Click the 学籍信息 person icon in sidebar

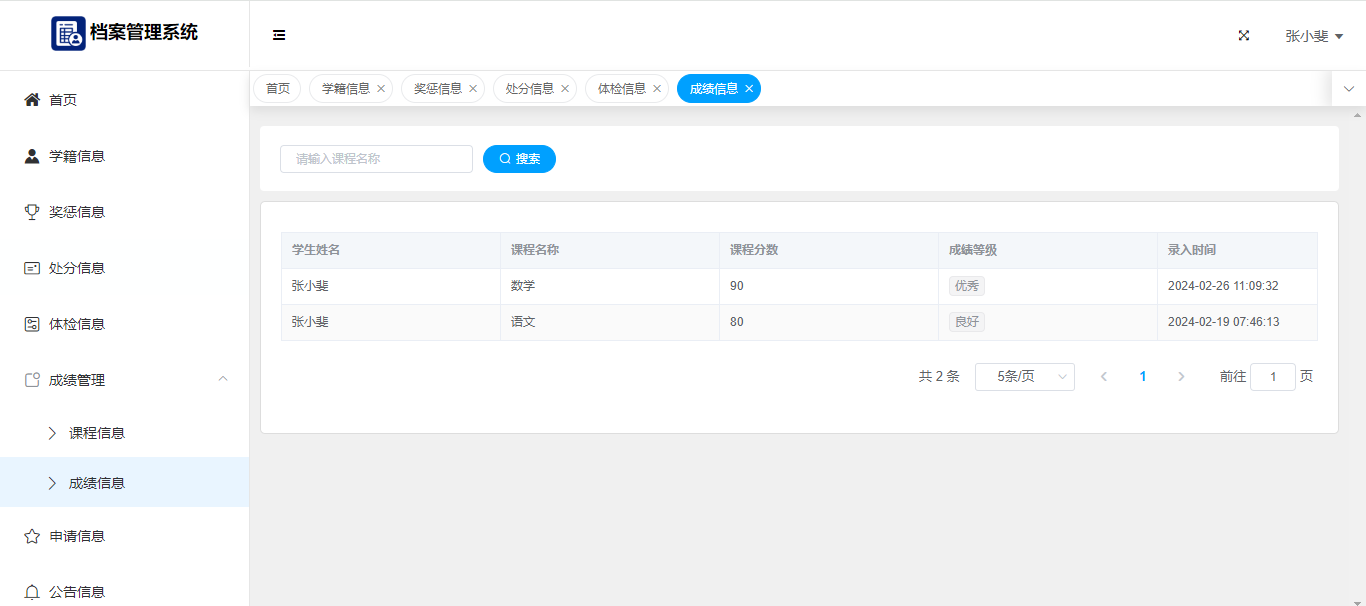click(32, 156)
